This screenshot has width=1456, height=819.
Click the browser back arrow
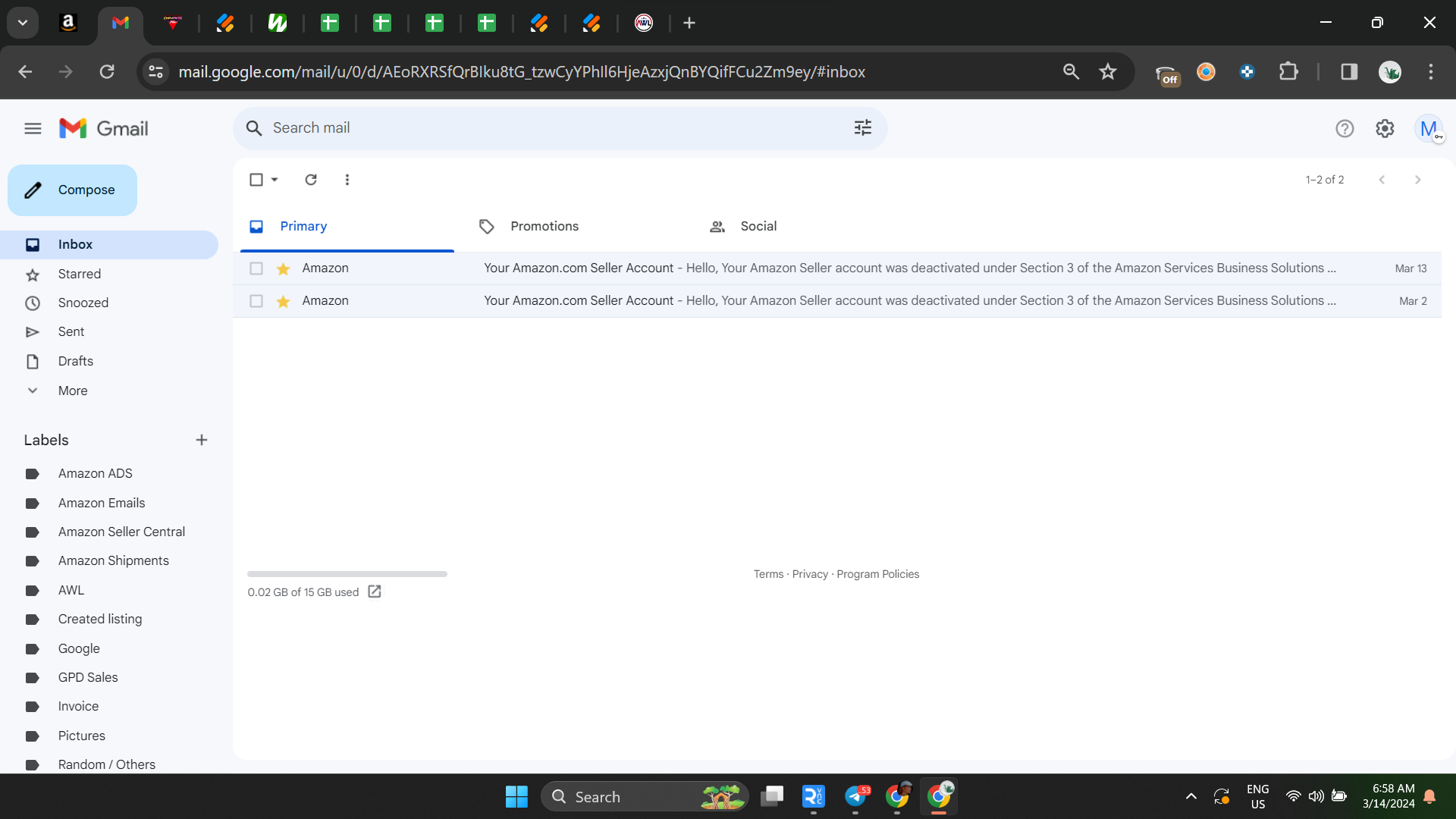[x=25, y=72]
